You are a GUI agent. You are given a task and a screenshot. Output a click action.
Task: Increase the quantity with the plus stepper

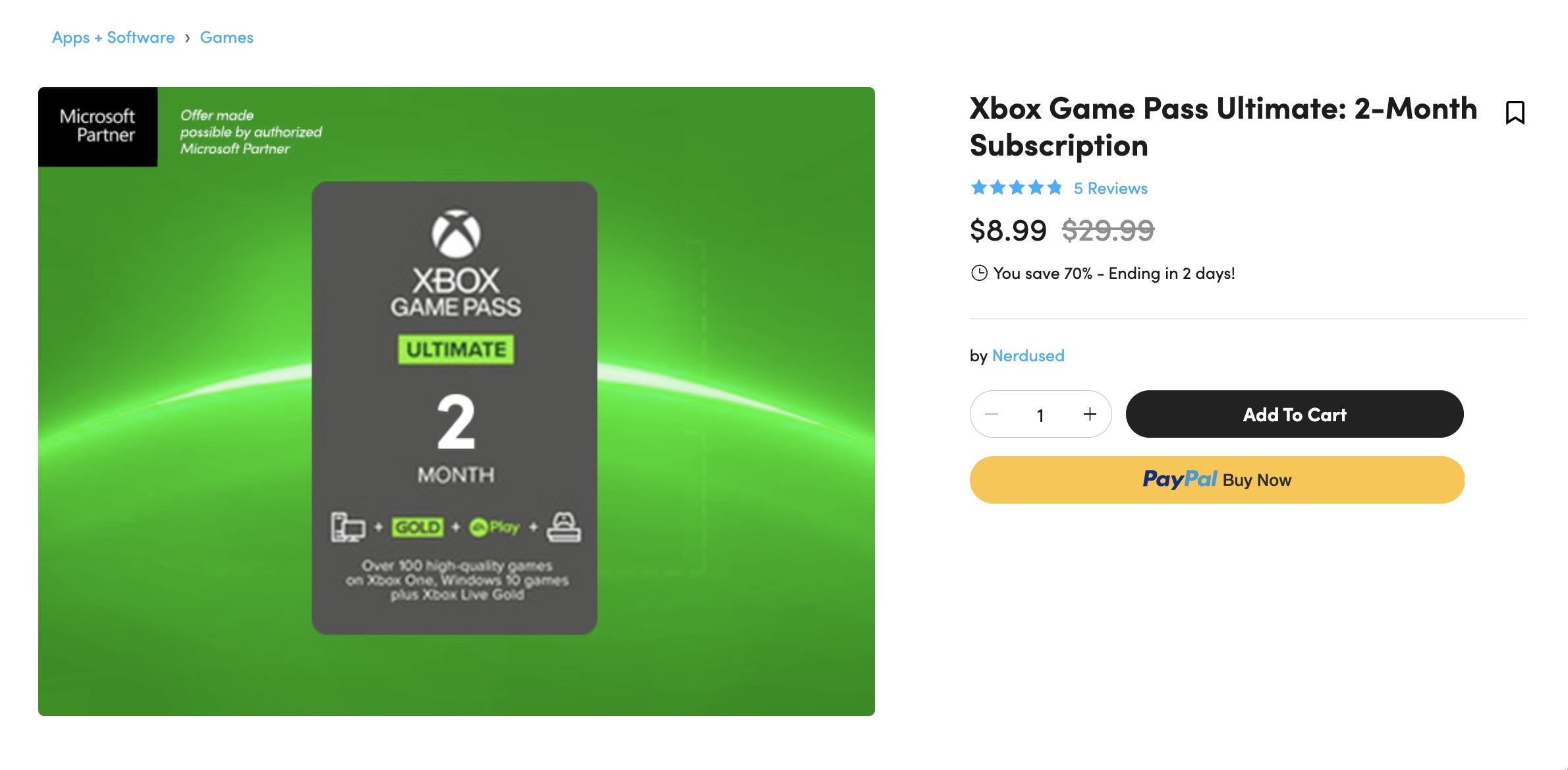(x=1090, y=414)
